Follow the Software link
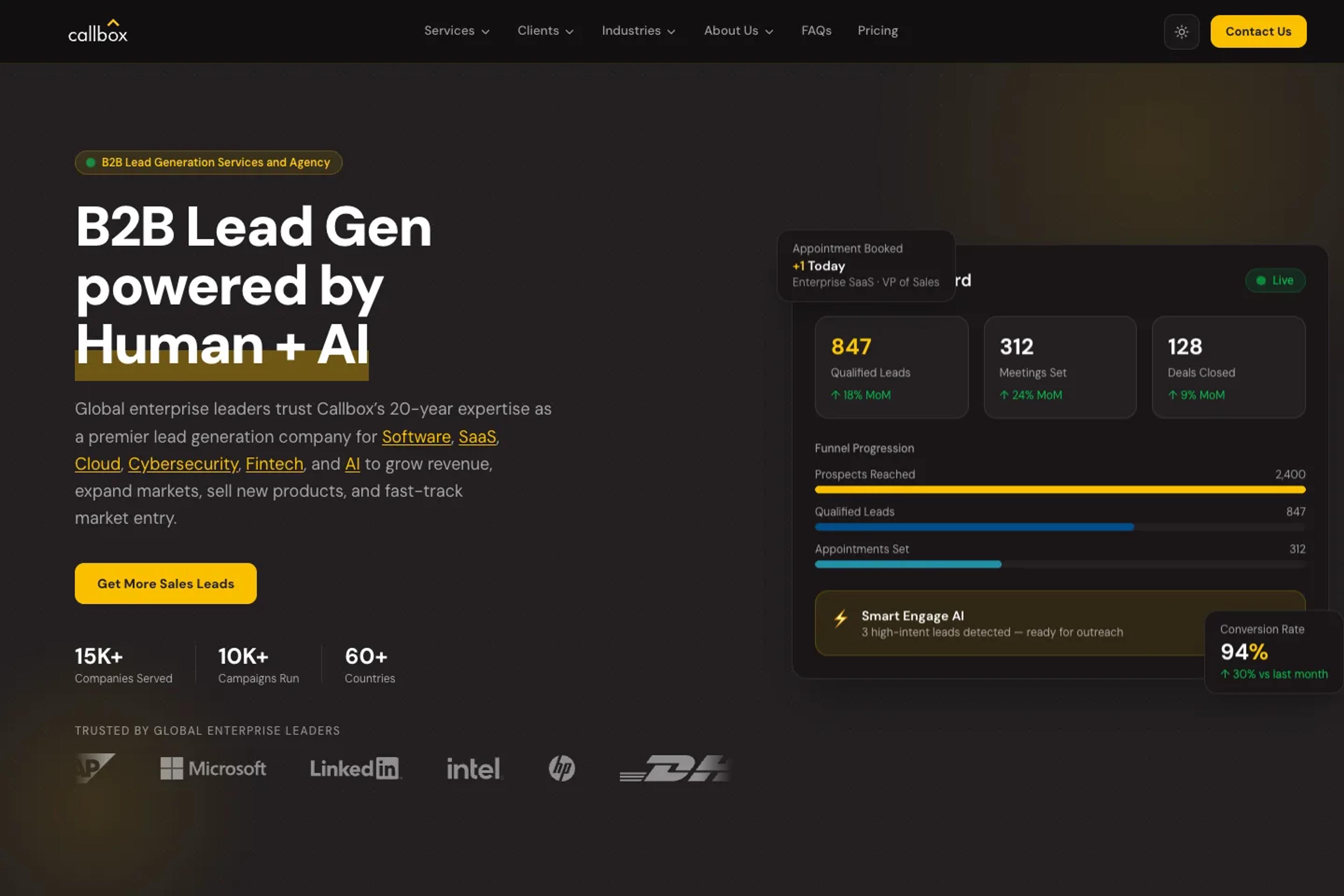This screenshot has width=1344, height=896. 416,436
